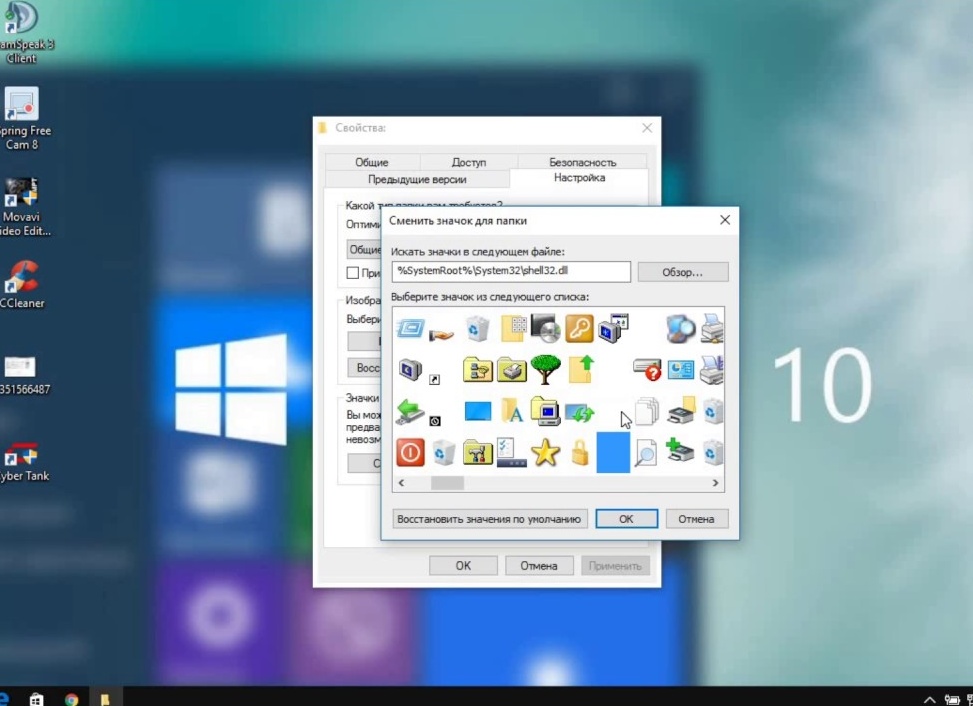The image size is (973, 706).
Task: Pick the device with red question mark
Action: coord(647,370)
